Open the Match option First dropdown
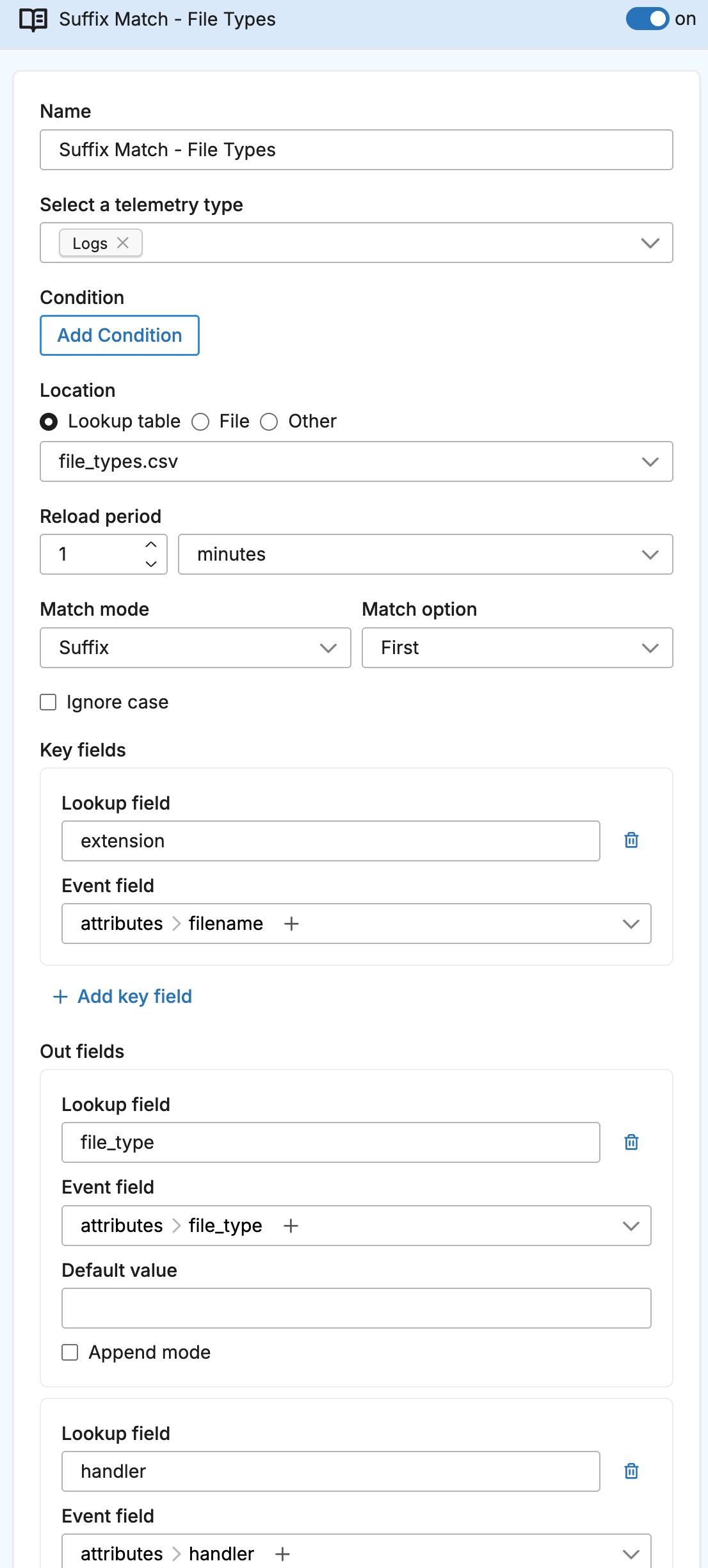This screenshot has height=1568, width=708. point(517,648)
